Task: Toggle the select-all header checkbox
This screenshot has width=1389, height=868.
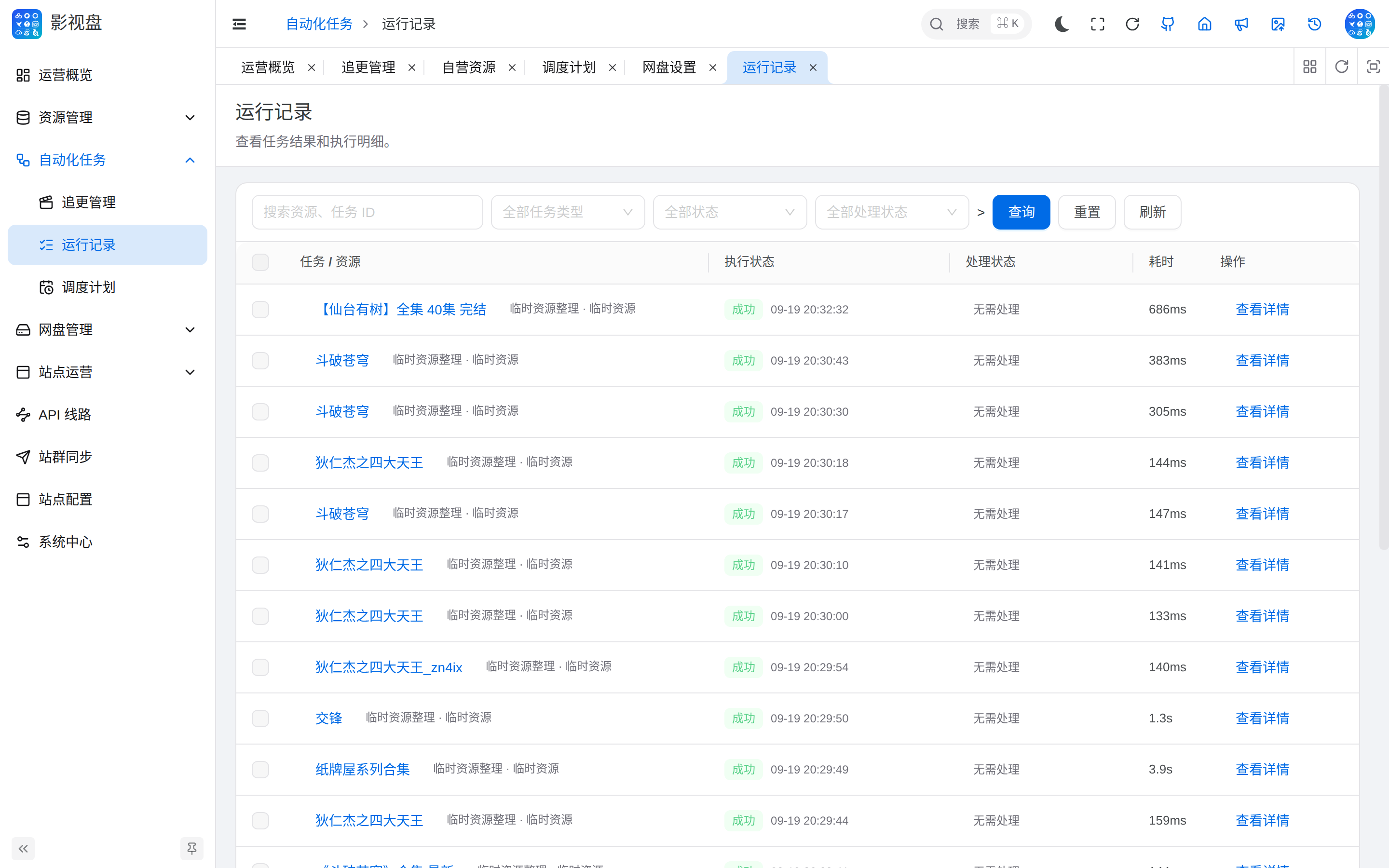Action: pos(260,262)
